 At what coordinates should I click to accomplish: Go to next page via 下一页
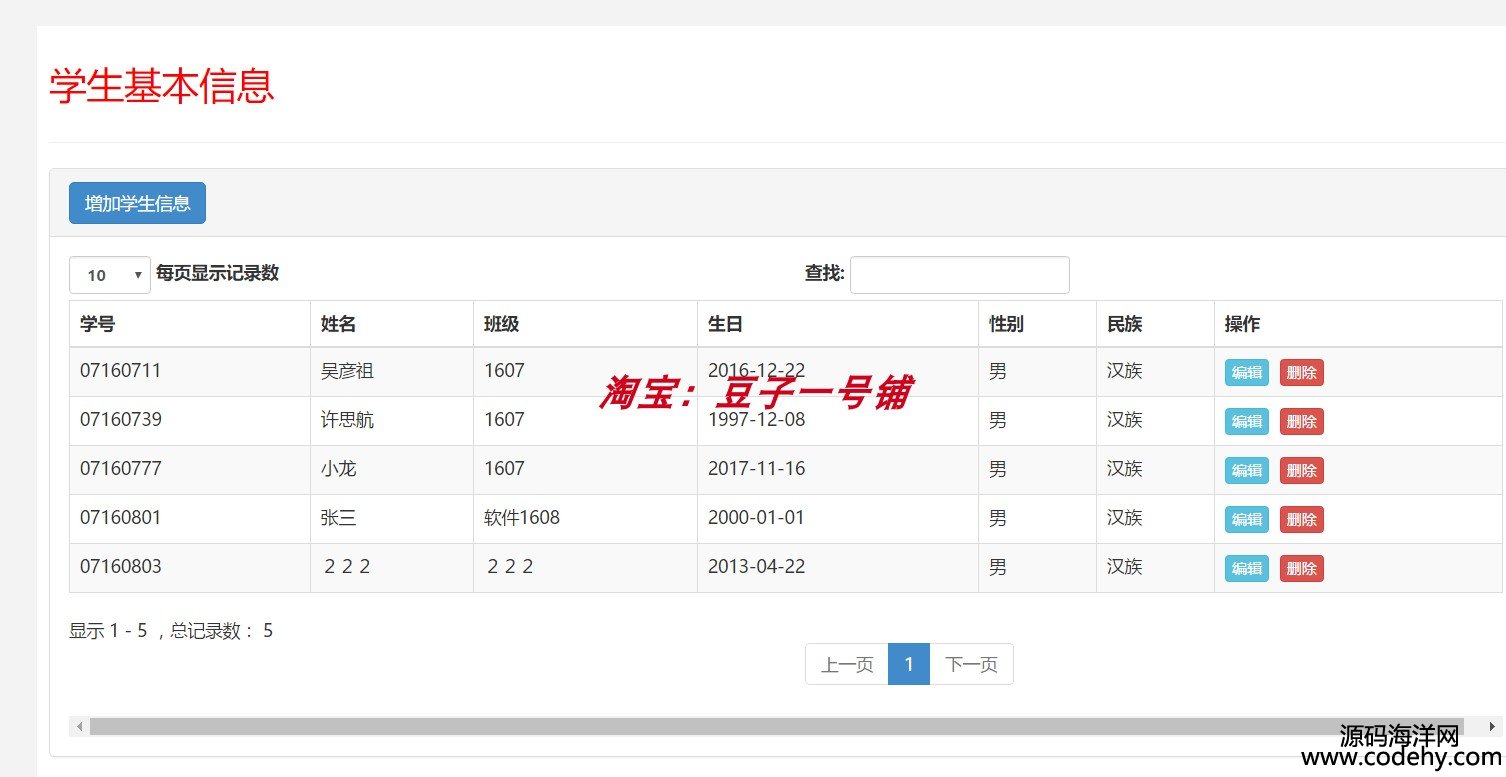971,665
